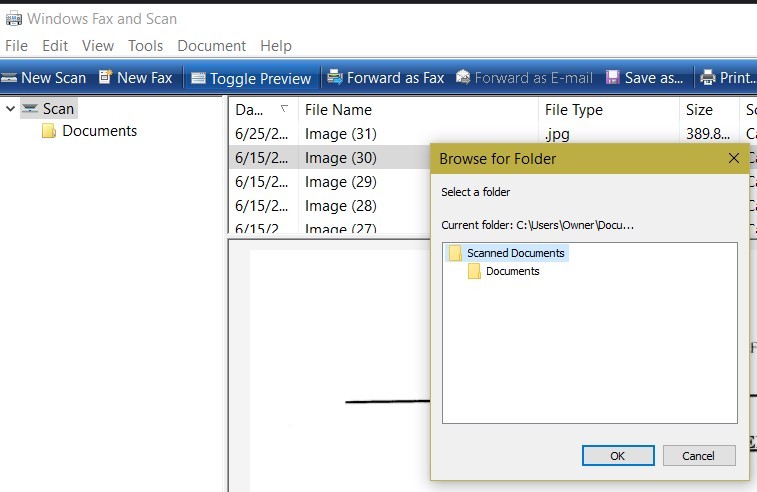Click the Save as floppy disk icon
Image resolution: width=757 pixels, height=492 pixels.
click(x=613, y=77)
